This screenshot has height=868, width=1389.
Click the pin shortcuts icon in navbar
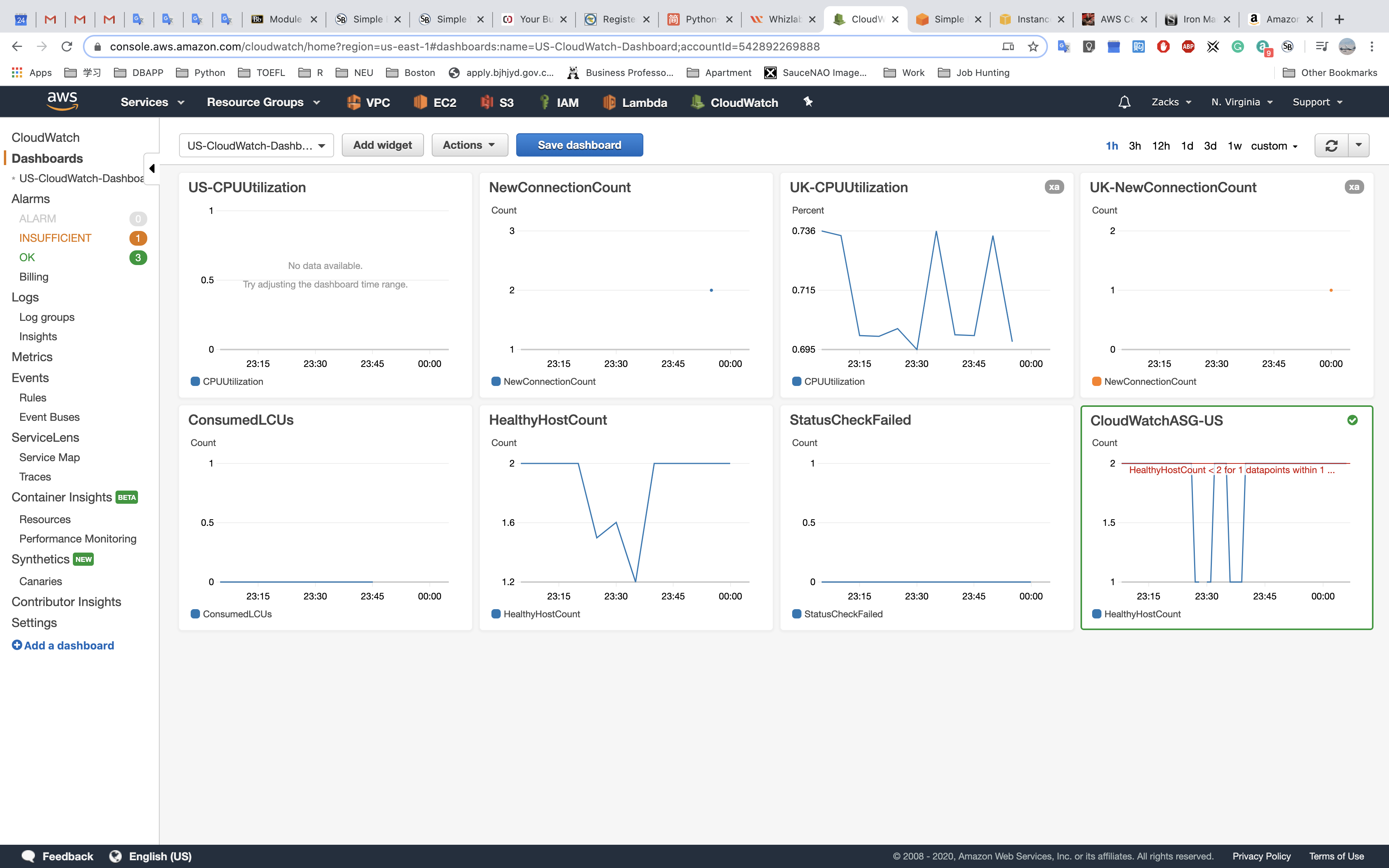click(x=808, y=102)
